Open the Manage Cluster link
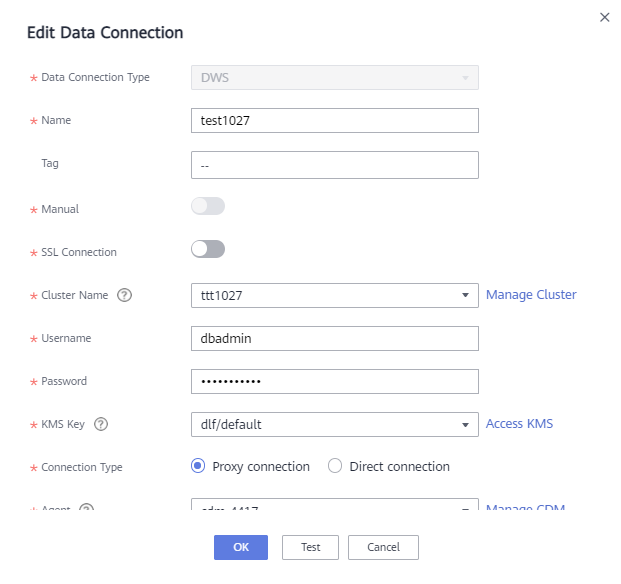The image size is (621, 584). click(531, 295)
